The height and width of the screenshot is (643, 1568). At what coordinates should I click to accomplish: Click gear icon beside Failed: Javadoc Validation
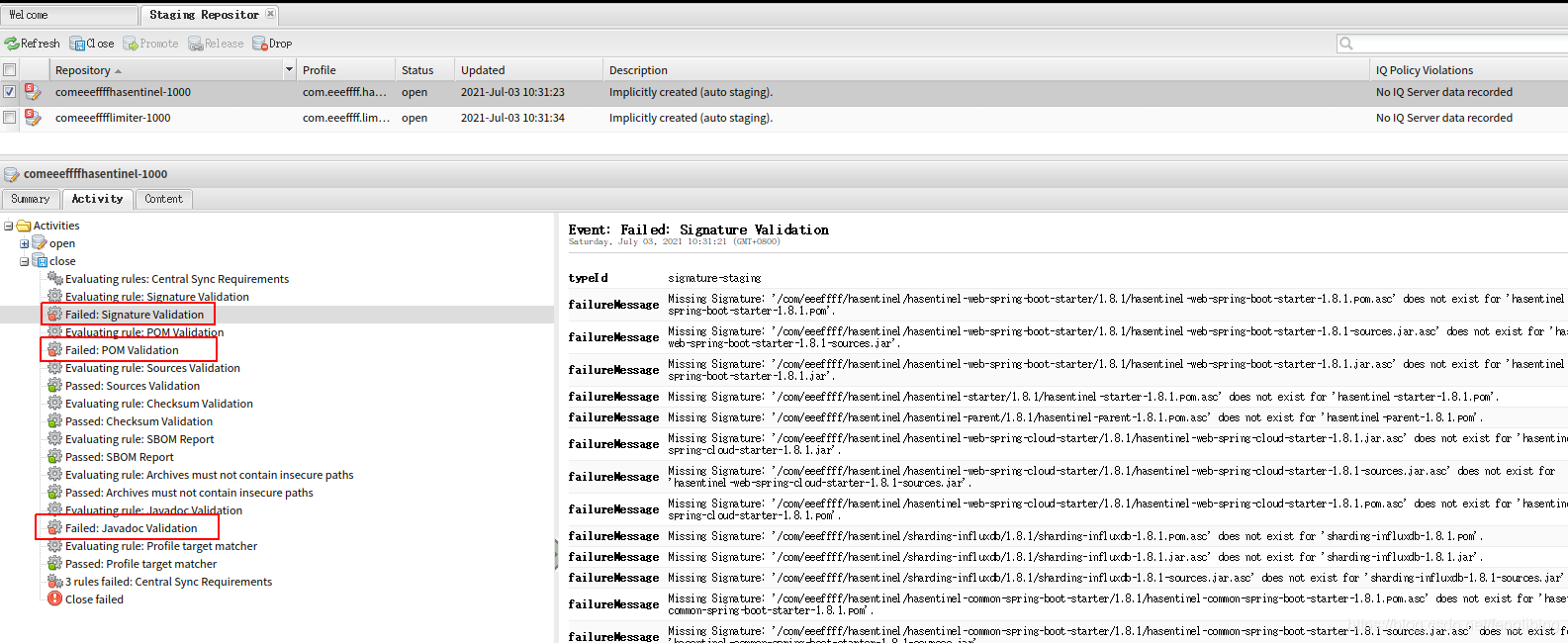pos(55,528)
